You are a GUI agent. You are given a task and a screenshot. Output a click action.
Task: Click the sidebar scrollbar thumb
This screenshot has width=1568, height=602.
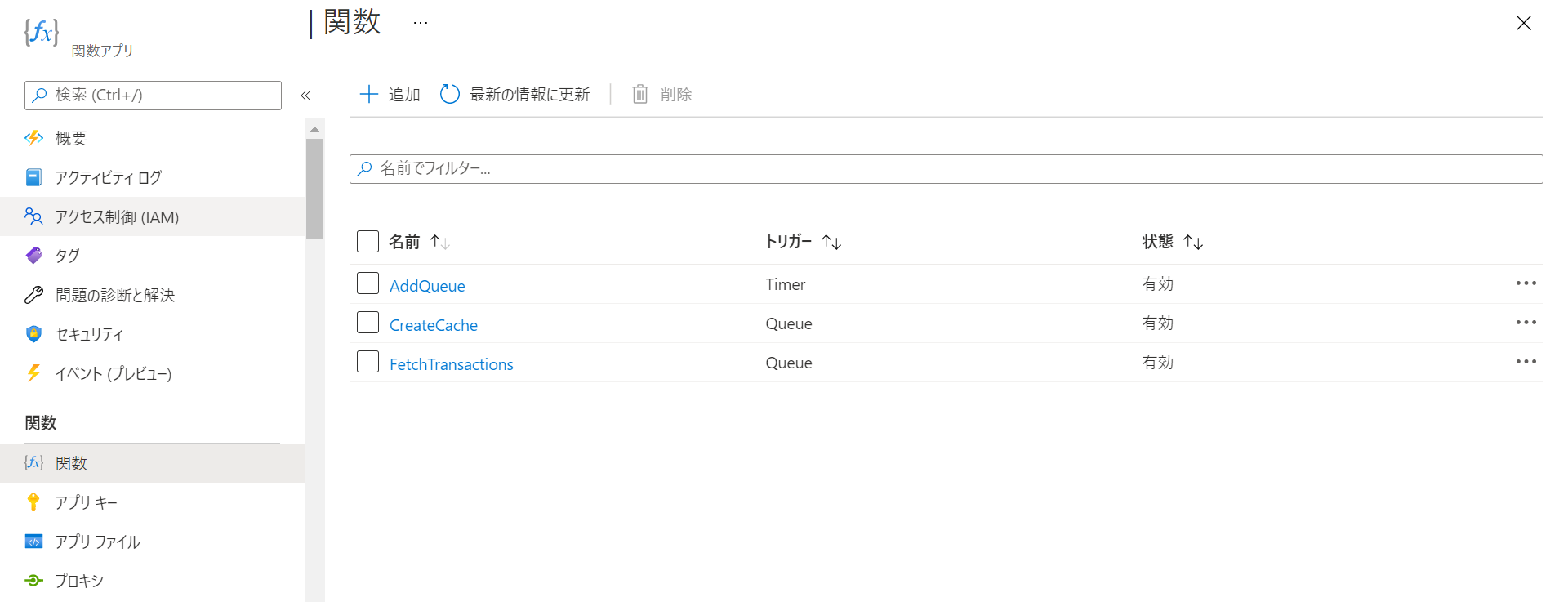click(314, 189)
